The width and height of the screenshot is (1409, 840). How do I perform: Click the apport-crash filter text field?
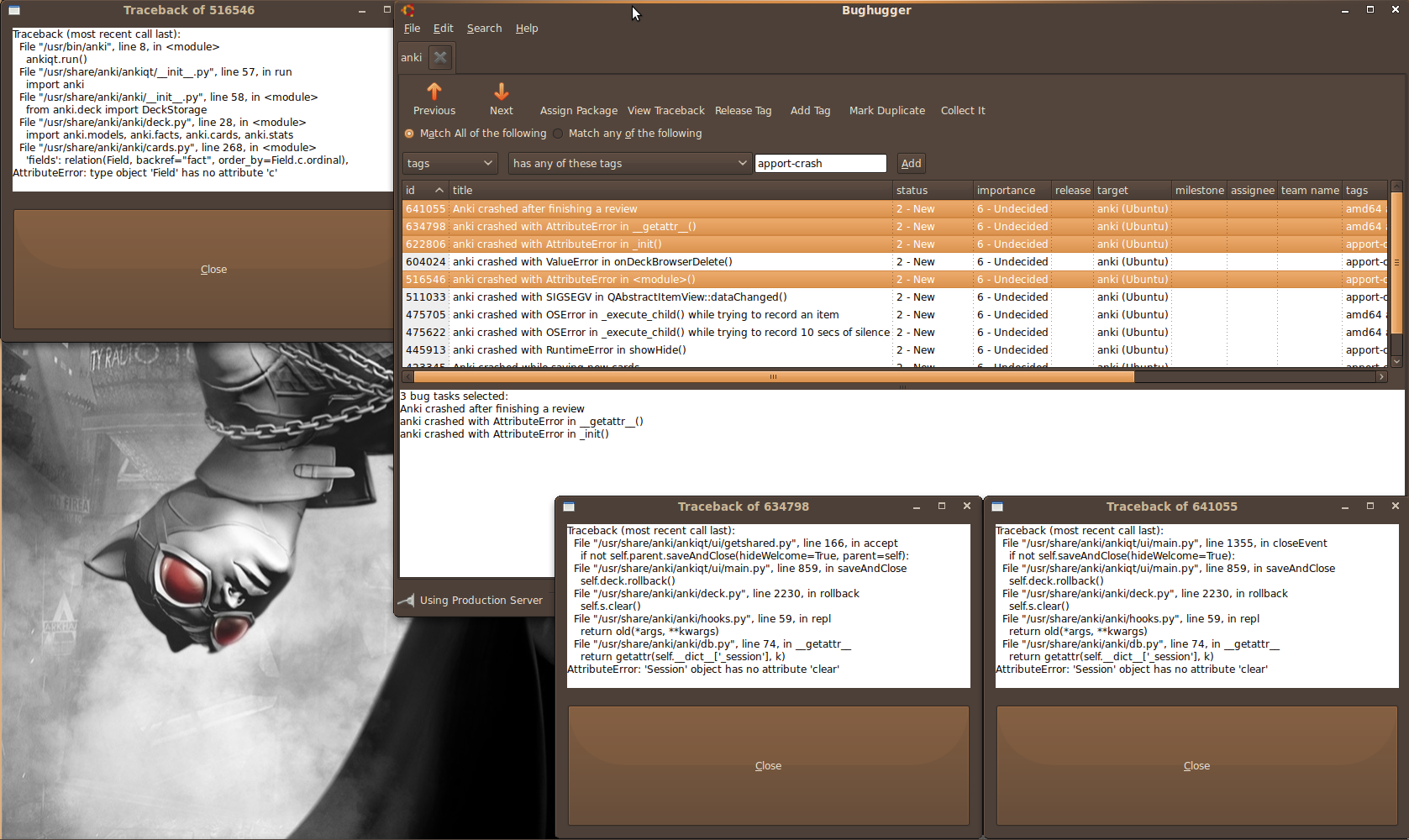tap(820, 163)
